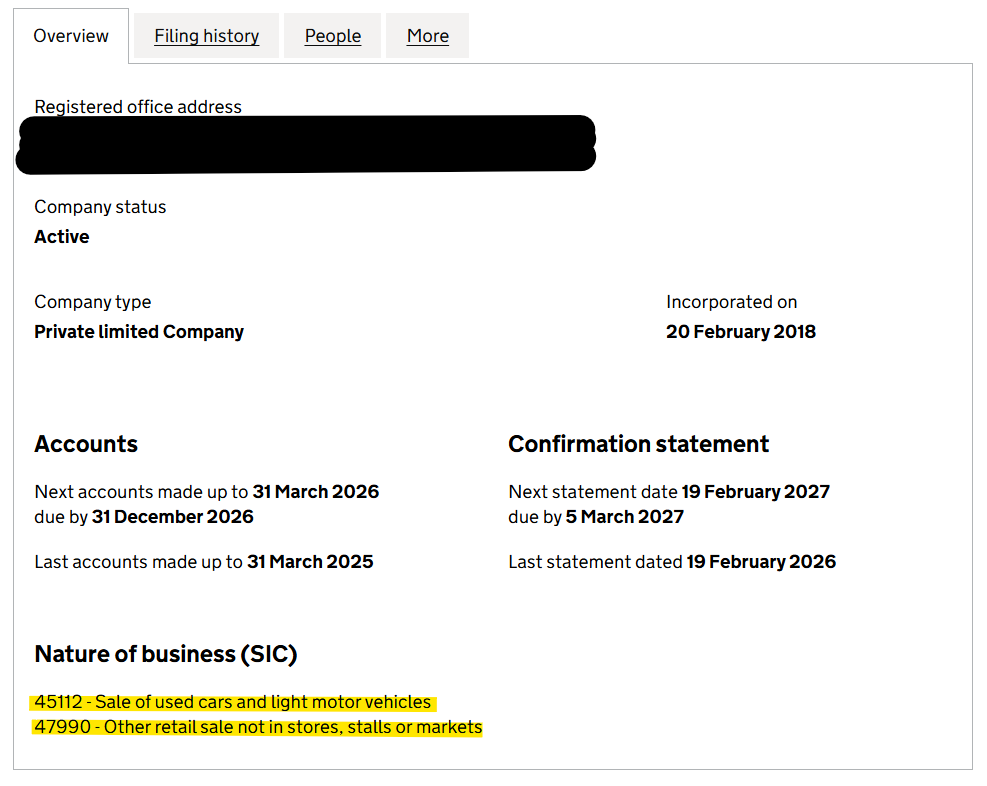Click the Private limited Company text
Viewport: 987px width, 786px height.
click(x=139, y=332)
